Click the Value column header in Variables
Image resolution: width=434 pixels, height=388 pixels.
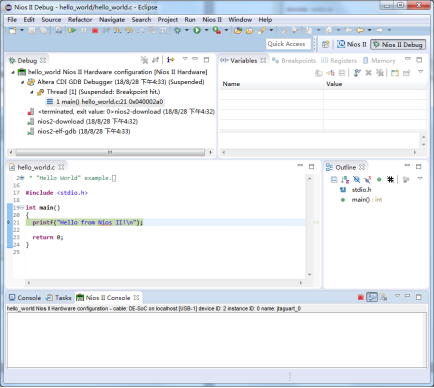(x=375, y=84)
